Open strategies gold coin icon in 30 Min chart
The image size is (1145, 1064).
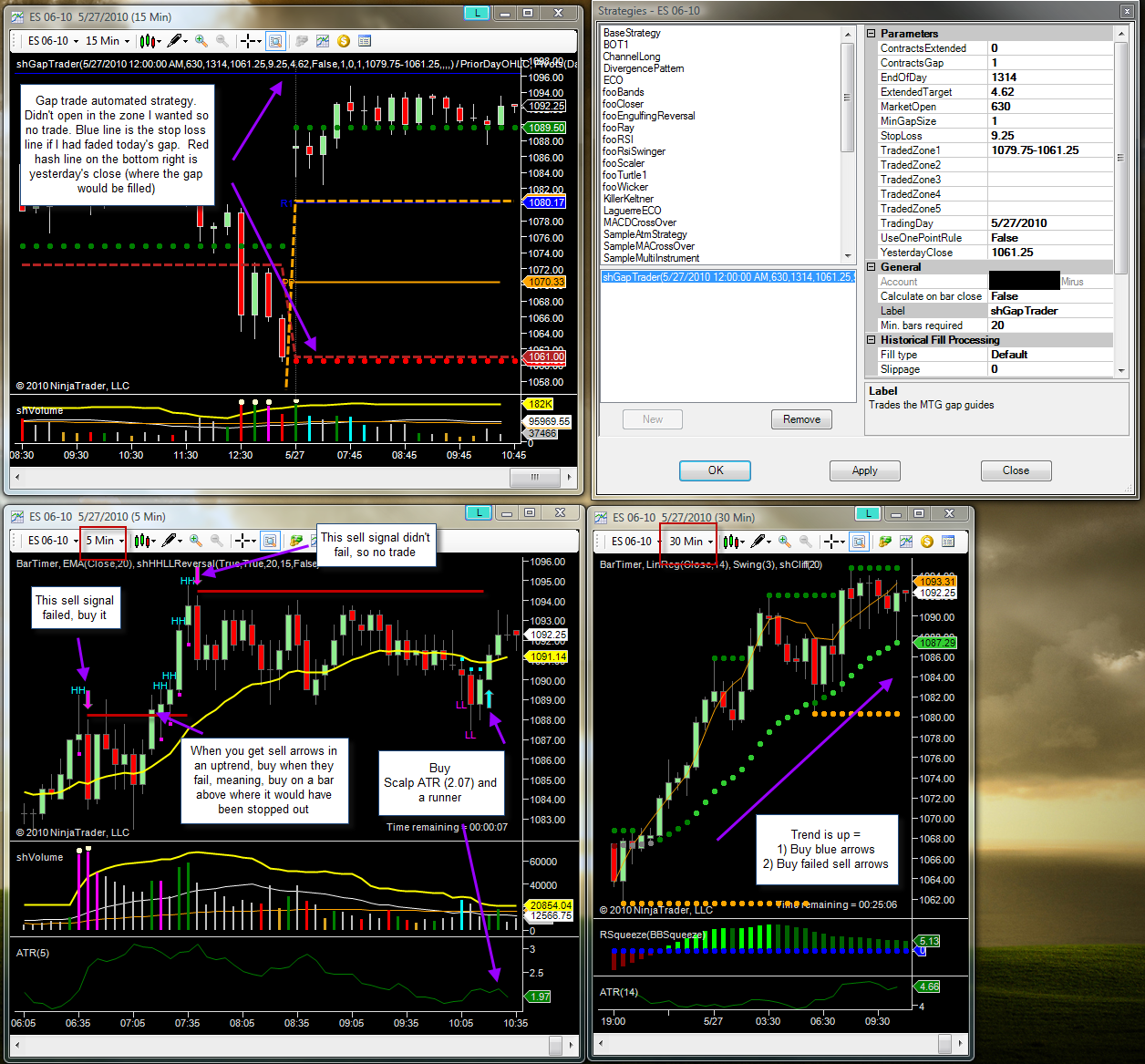927,542
